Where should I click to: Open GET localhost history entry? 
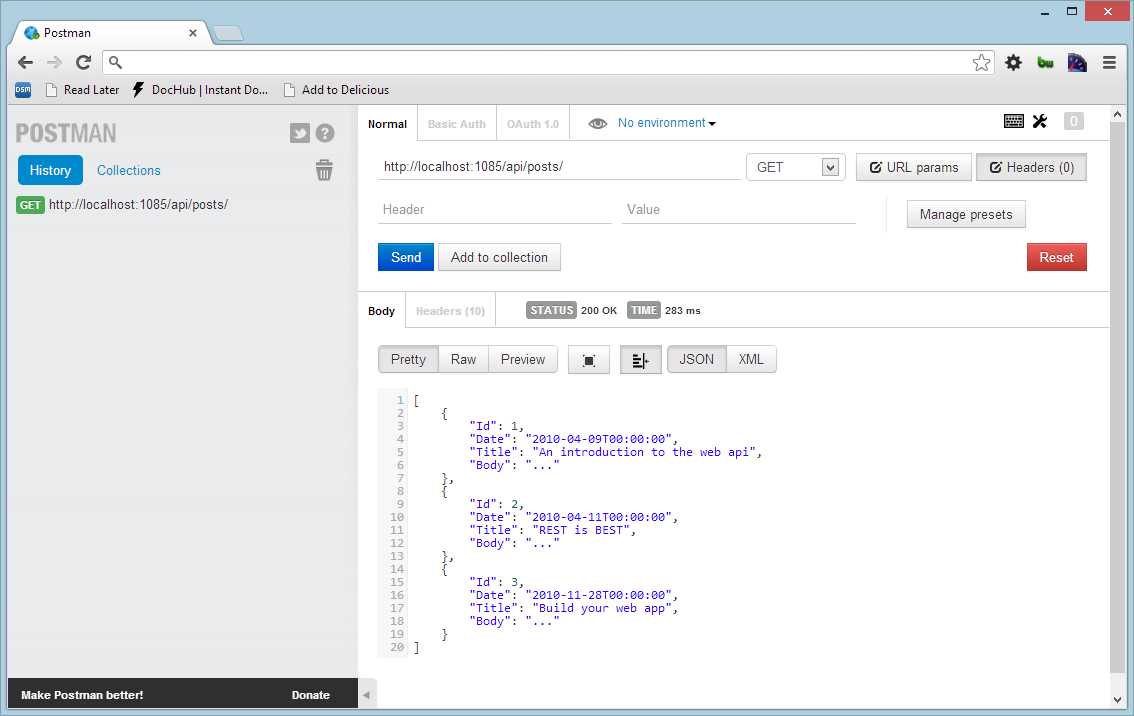click(122, 205)
